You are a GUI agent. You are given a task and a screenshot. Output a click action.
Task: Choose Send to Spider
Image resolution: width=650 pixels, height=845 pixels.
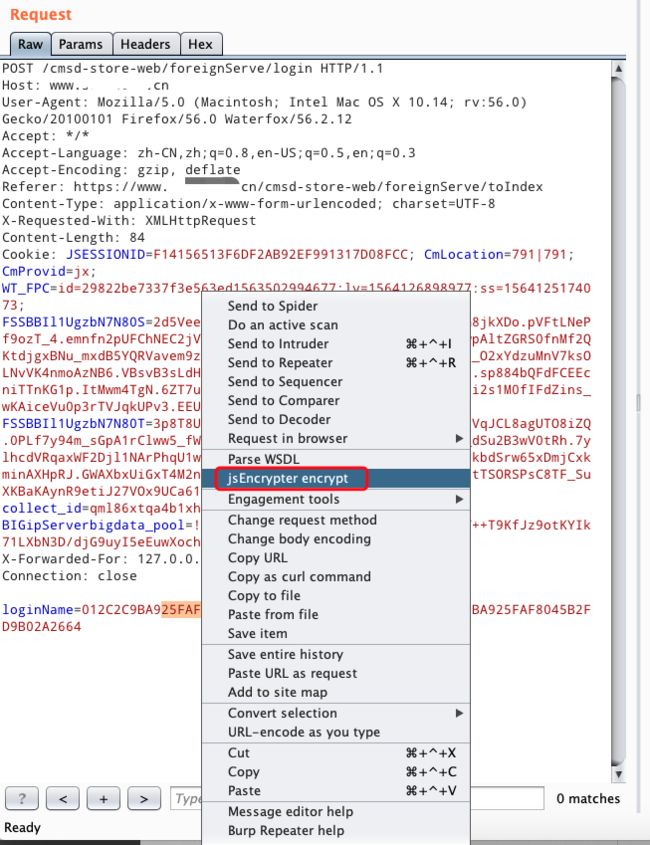pyautogui.click(x=336, y=306)
